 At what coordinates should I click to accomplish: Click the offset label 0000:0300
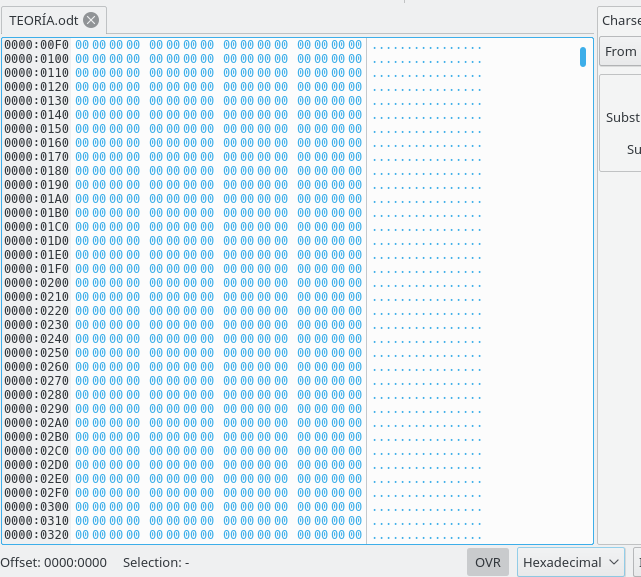point(36,507)
